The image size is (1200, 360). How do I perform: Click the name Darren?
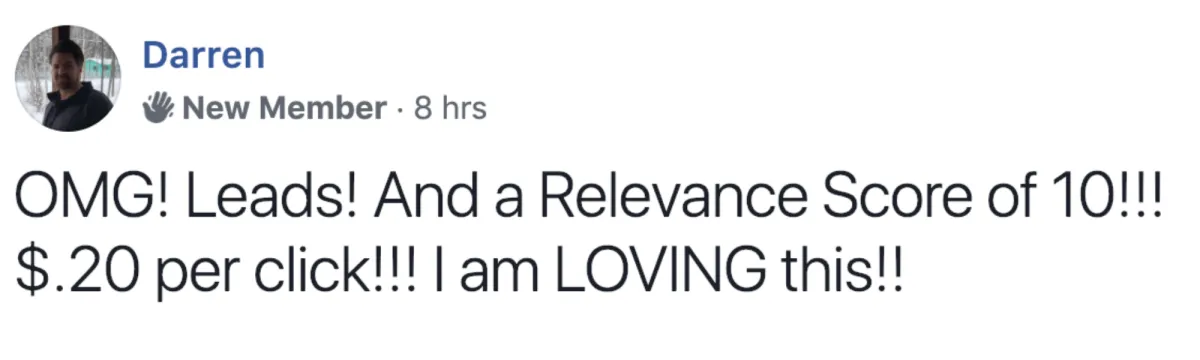[204, 56]
